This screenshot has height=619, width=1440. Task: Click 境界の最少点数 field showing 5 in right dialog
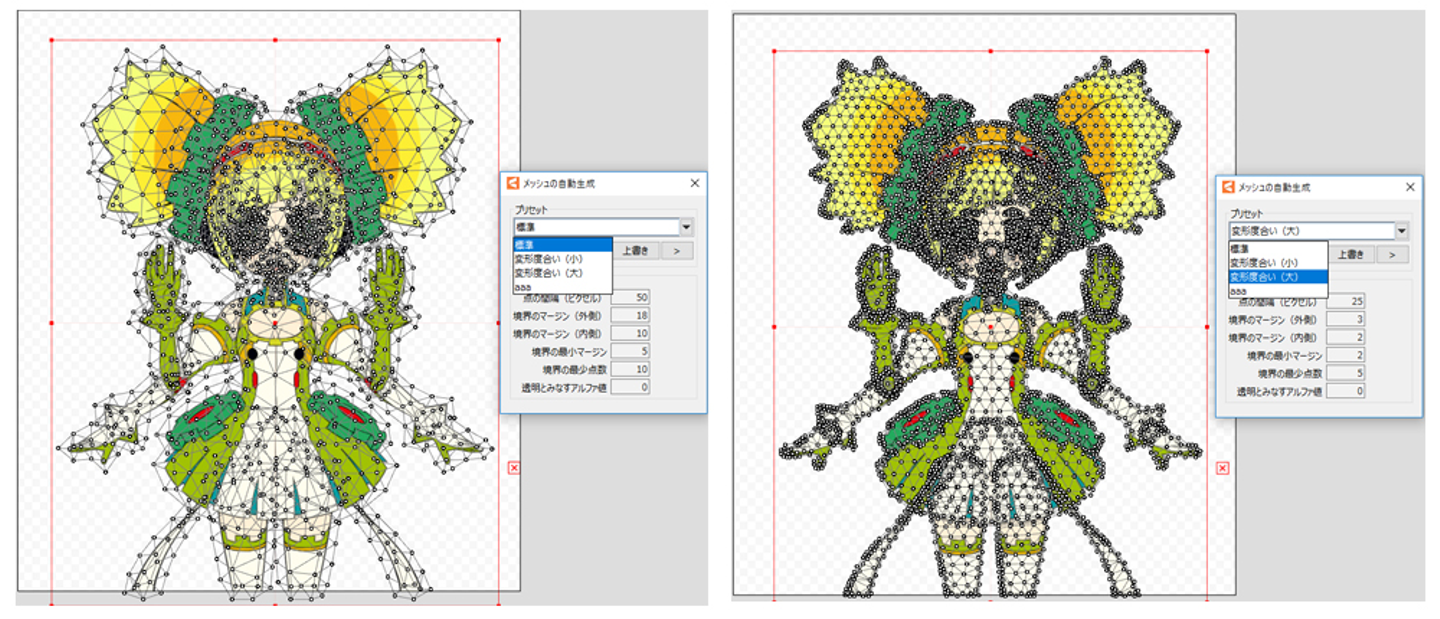click(1346, 373)
